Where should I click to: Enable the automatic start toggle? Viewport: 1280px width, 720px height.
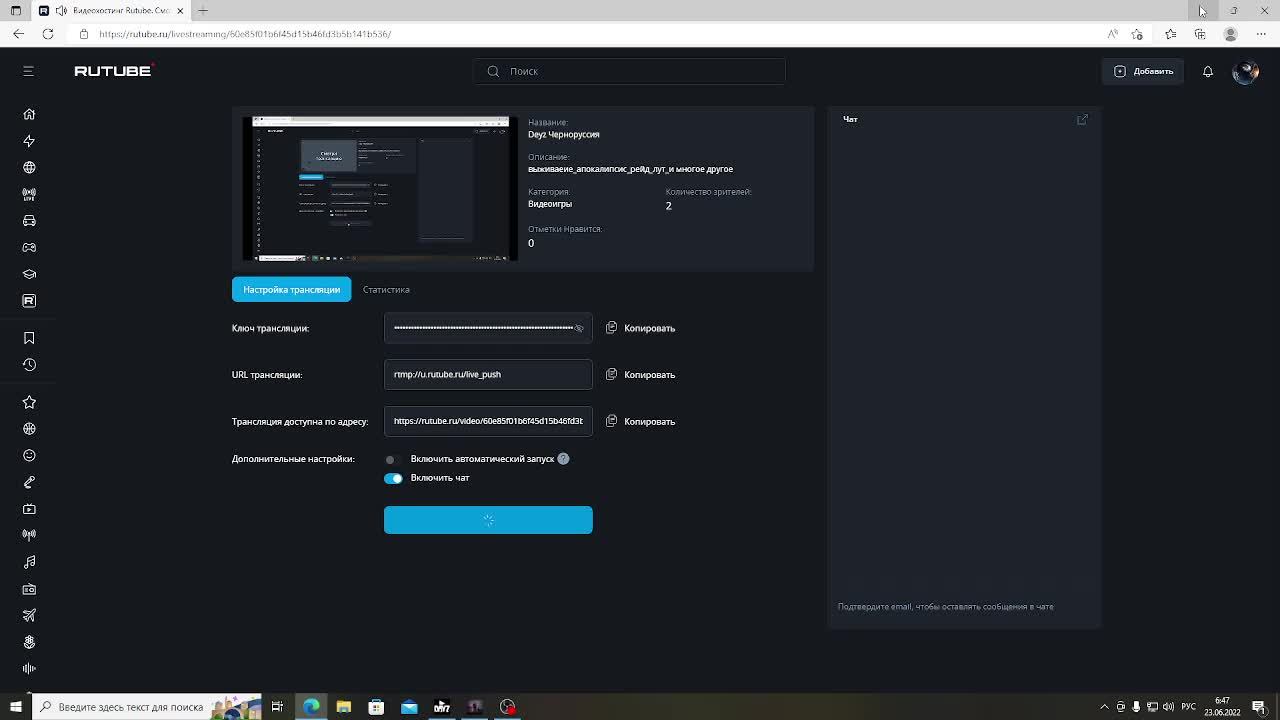[x=393, y=459]
